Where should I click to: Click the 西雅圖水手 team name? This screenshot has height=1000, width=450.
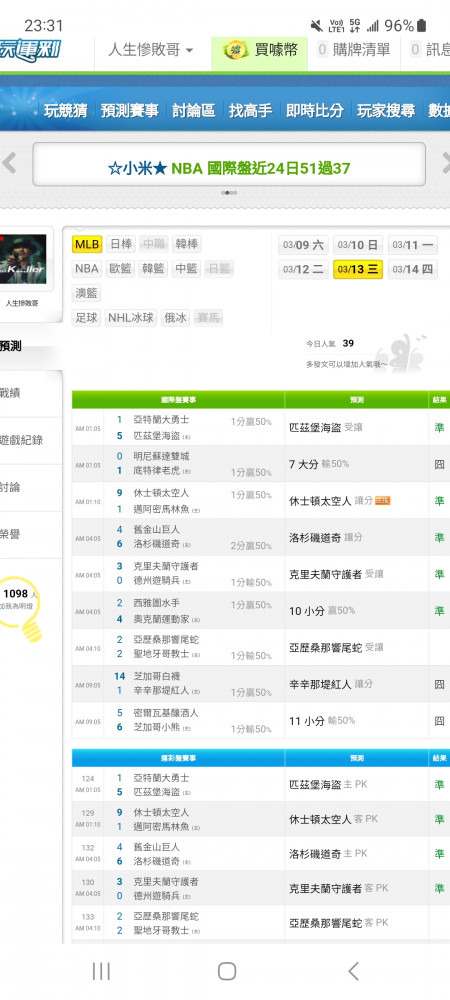click(x=156, y=603)
